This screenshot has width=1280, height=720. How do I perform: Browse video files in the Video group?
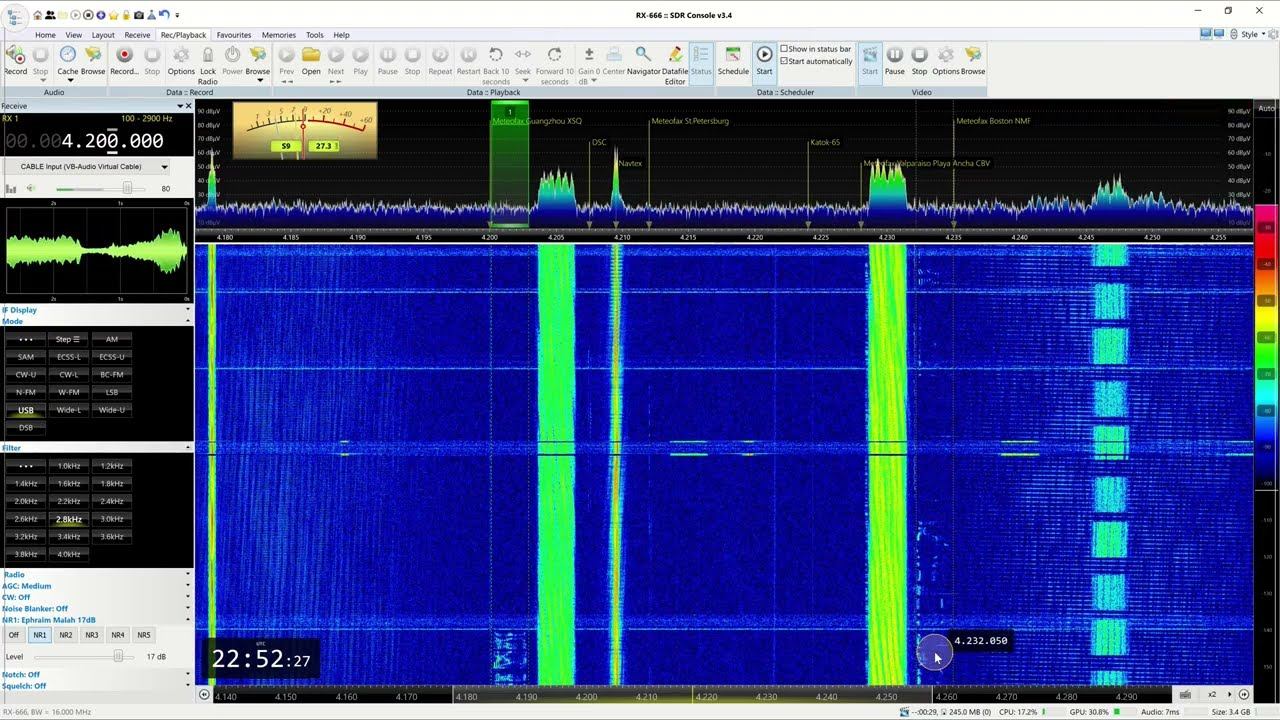click(973, 60)
